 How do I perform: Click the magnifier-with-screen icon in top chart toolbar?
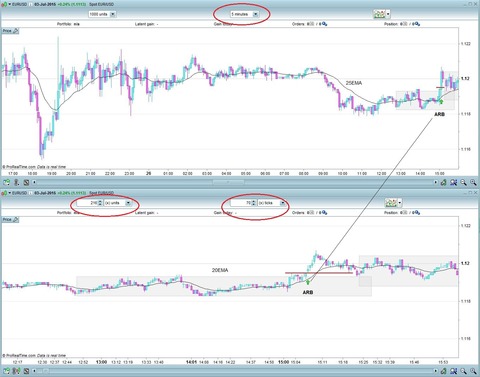(x=453, y=182)
